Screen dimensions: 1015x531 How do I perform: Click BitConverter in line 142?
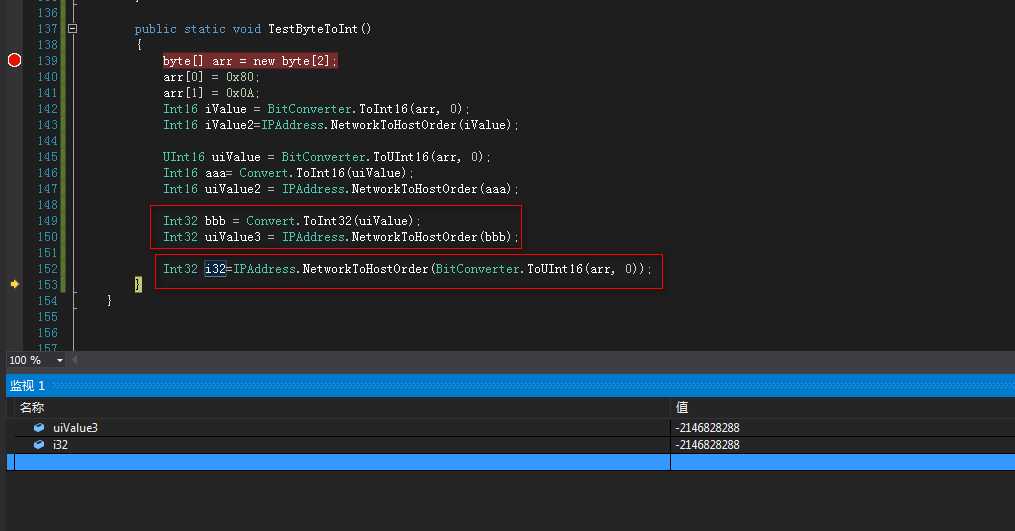pos(309,109)
